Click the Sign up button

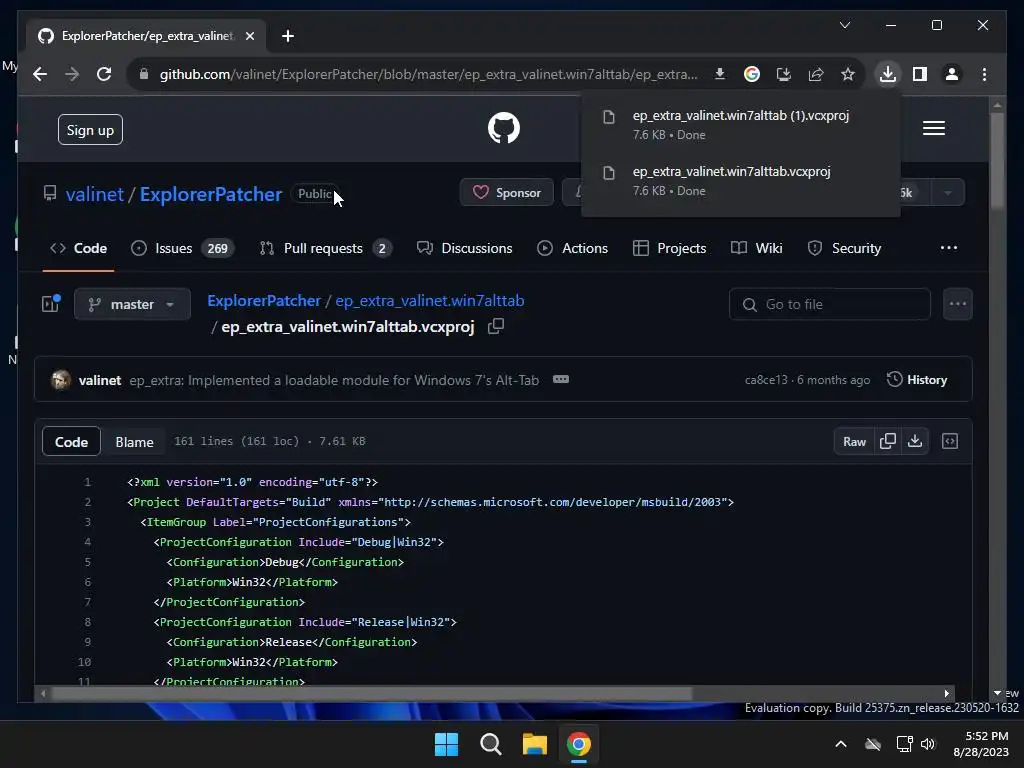pos(90,130)
